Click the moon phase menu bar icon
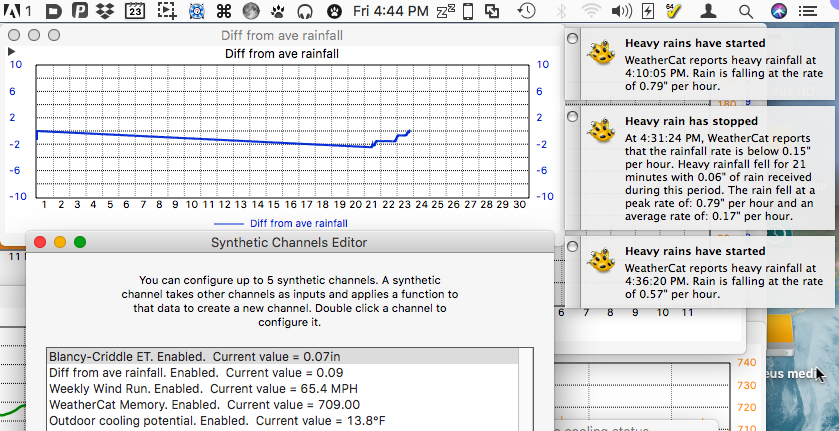Viewport: 839px width, 431px height. [251, 10]
